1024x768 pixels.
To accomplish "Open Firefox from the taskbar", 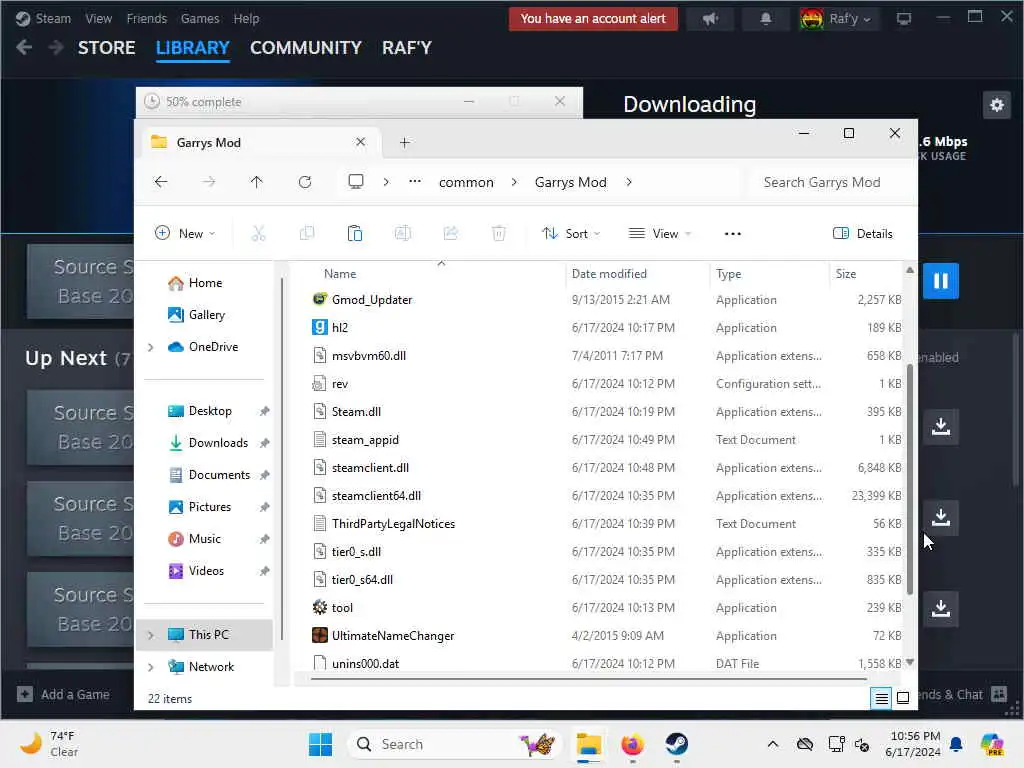I will [x=632, y=744].
